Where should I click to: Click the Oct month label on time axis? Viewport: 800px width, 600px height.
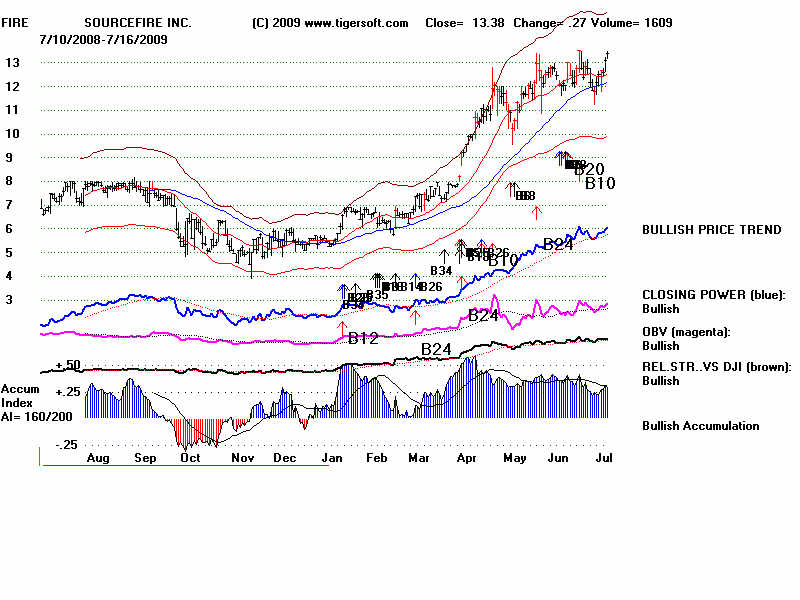188,457
